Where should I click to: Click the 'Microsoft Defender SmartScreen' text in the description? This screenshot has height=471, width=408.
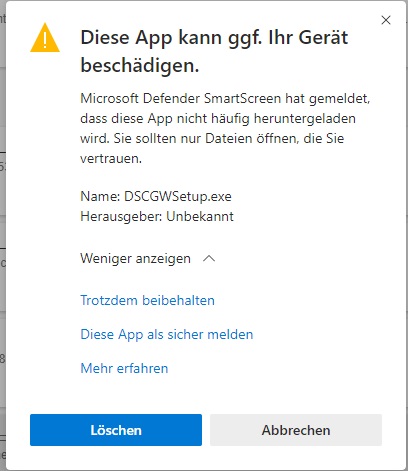181,98
